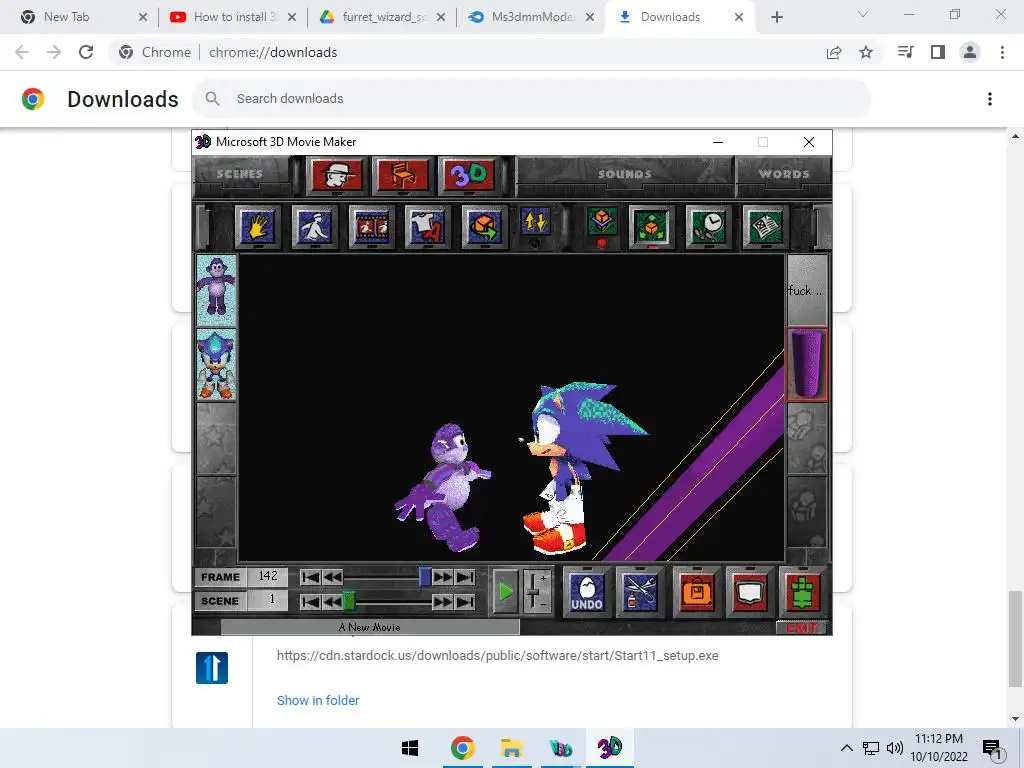1024x768 pixels.
Task: Click the red EXIT button
Action: (x=802, y=628)
